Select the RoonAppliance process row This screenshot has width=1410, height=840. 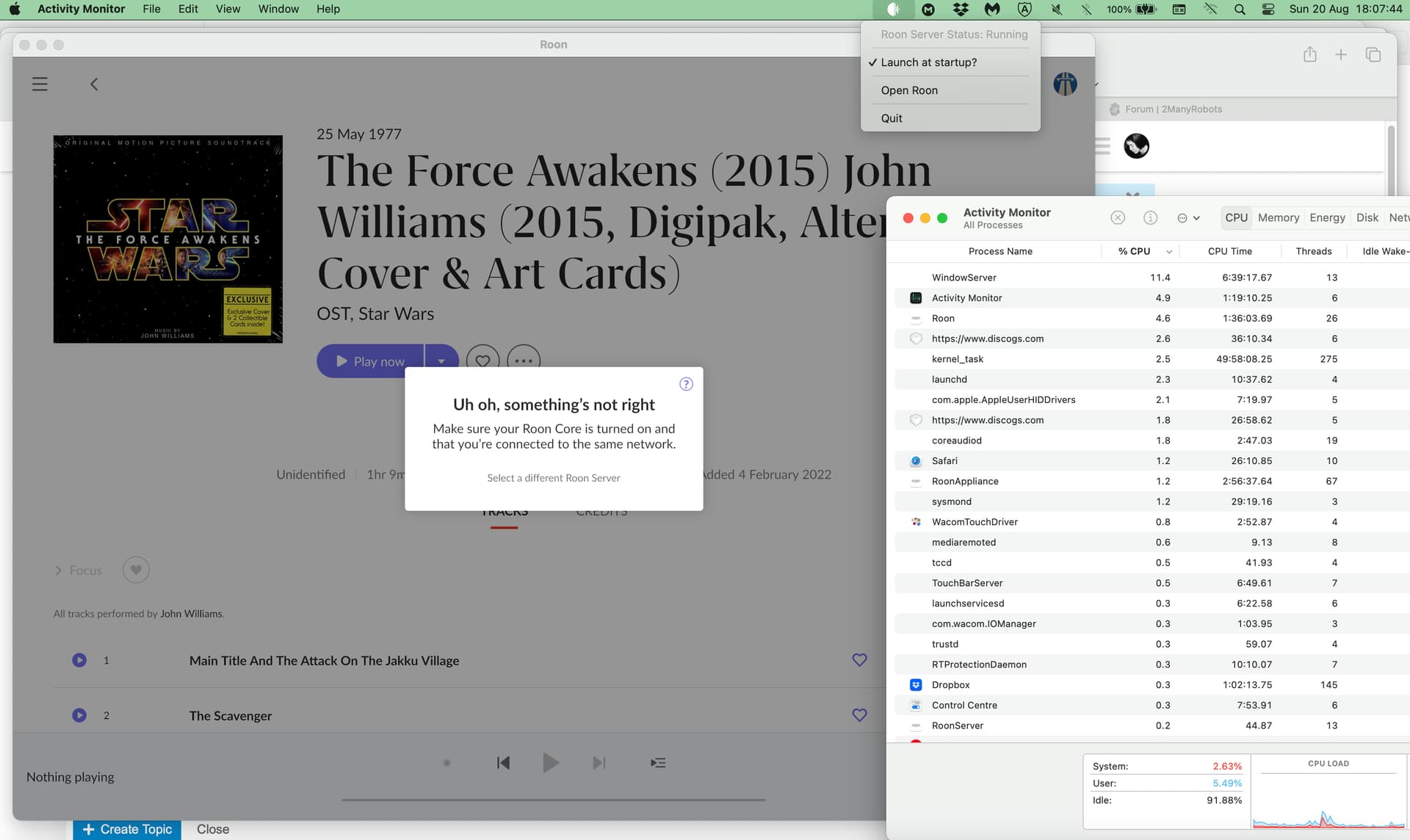(1151, 481)
